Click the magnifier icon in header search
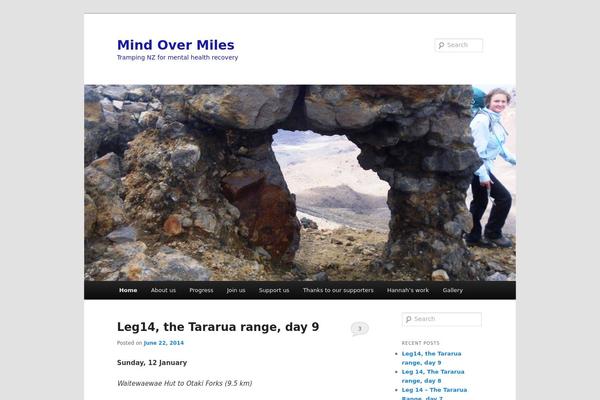The height and width of the screenshot is (400, 600). pyautogui.click(x=441, y=45)
